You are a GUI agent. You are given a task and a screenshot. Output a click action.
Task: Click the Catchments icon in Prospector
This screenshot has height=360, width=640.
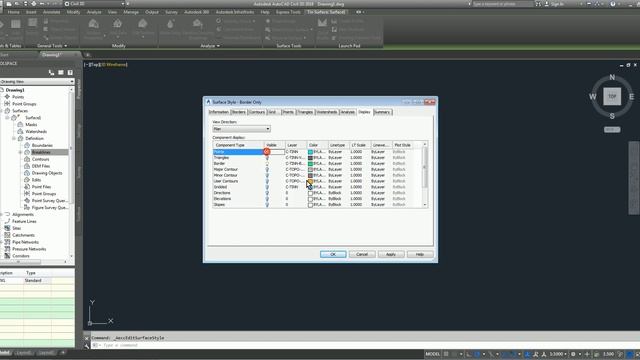click(7, 235)
